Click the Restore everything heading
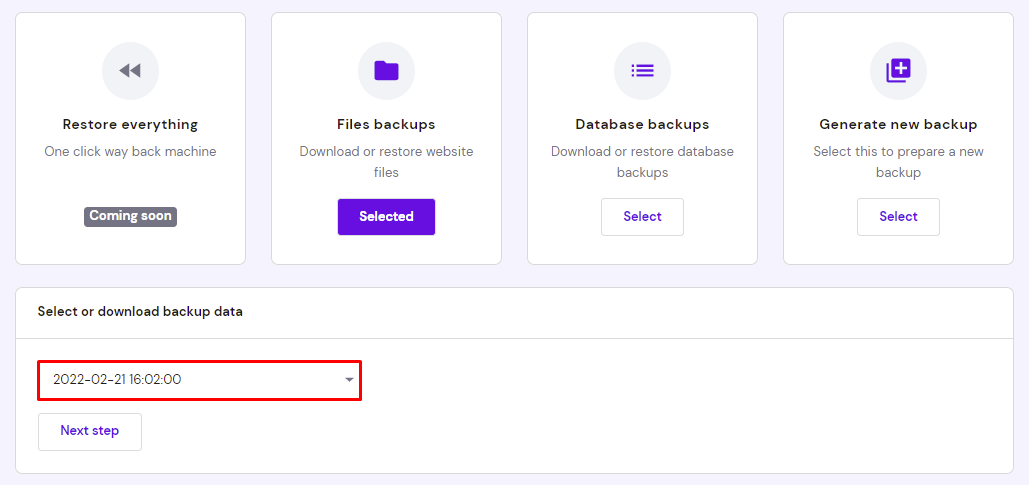Image resolution: width=1029 pixels, height=485 pixels. [130, 124]
